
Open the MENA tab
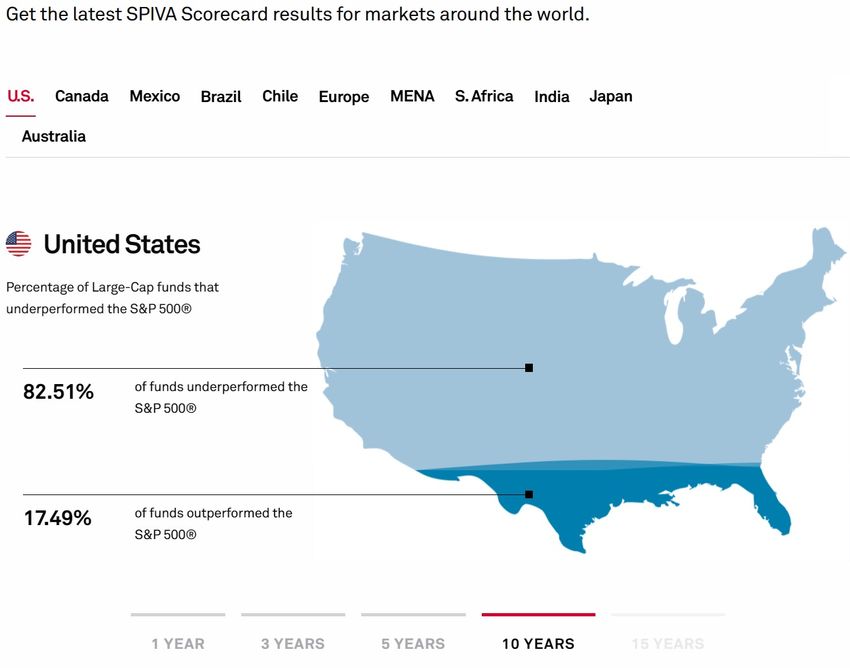tap(412, 97)
